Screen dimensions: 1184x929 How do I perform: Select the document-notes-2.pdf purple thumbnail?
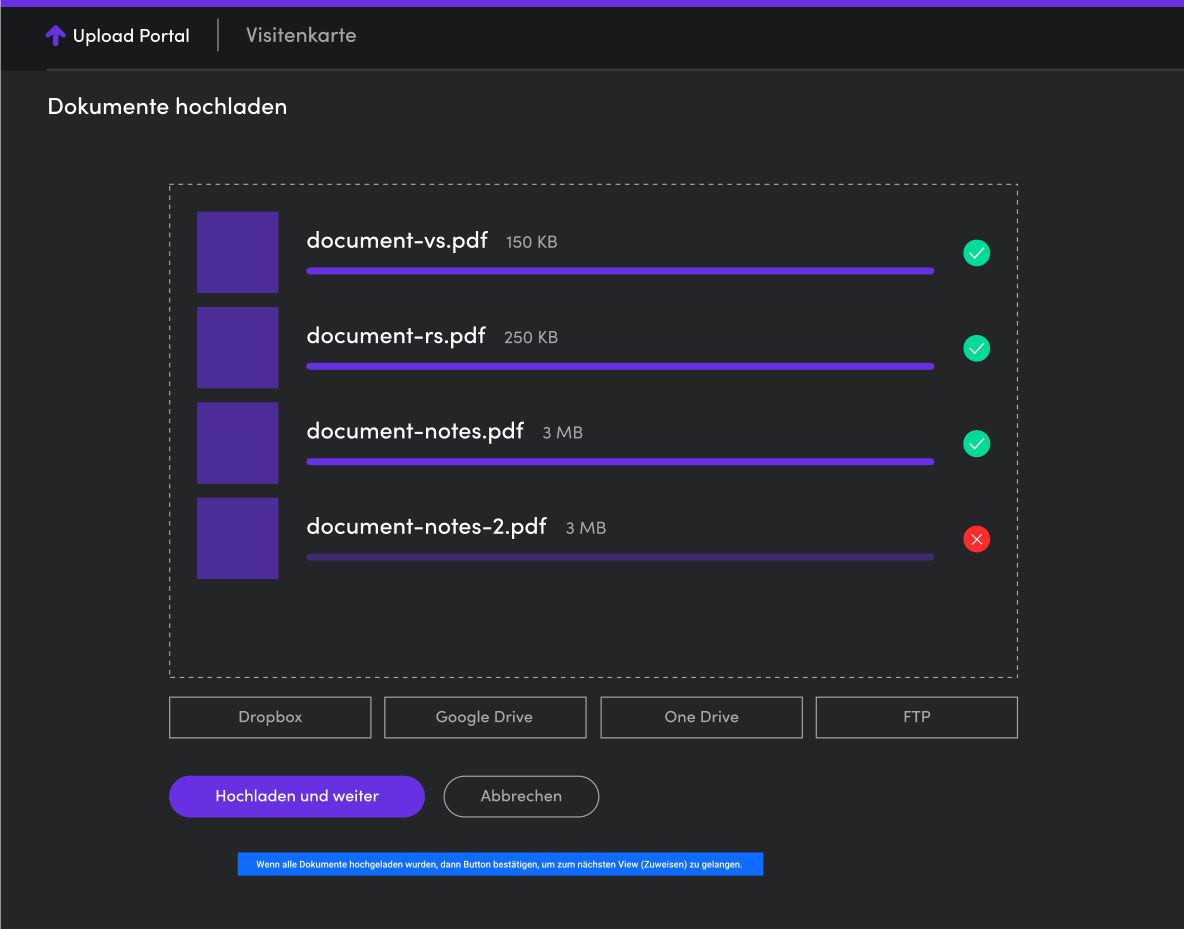(237, 538)
